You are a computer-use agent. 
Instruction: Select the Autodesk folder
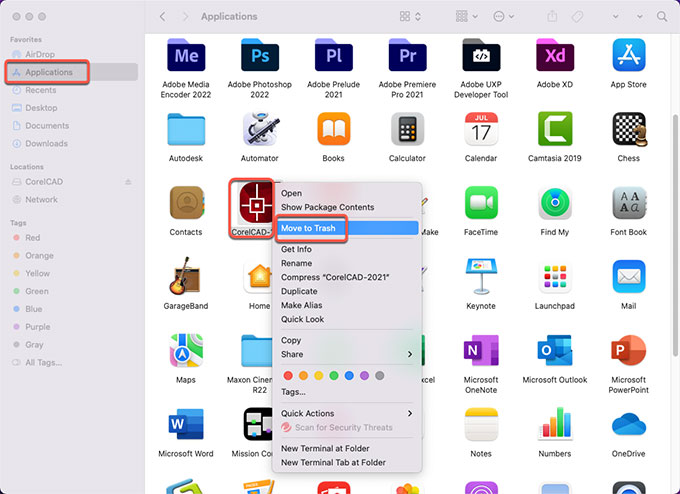(186, 129)
